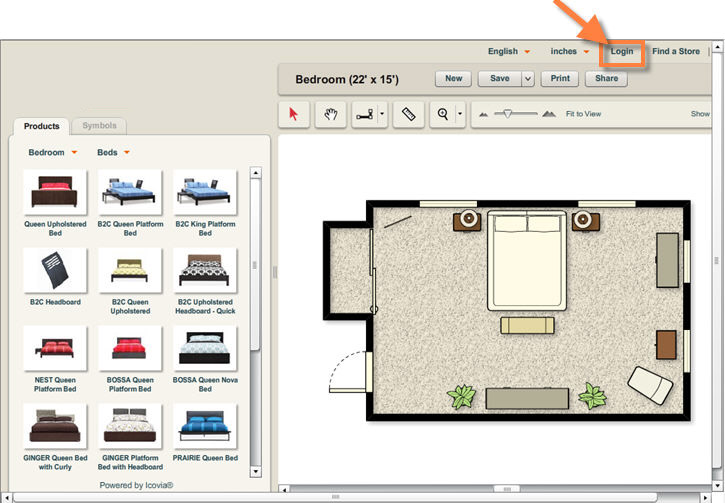The height and width of the screenshot is (503, 725).
Task: Click the zoom slider handle
Action: pyautogui.click(x=507, y=114)
